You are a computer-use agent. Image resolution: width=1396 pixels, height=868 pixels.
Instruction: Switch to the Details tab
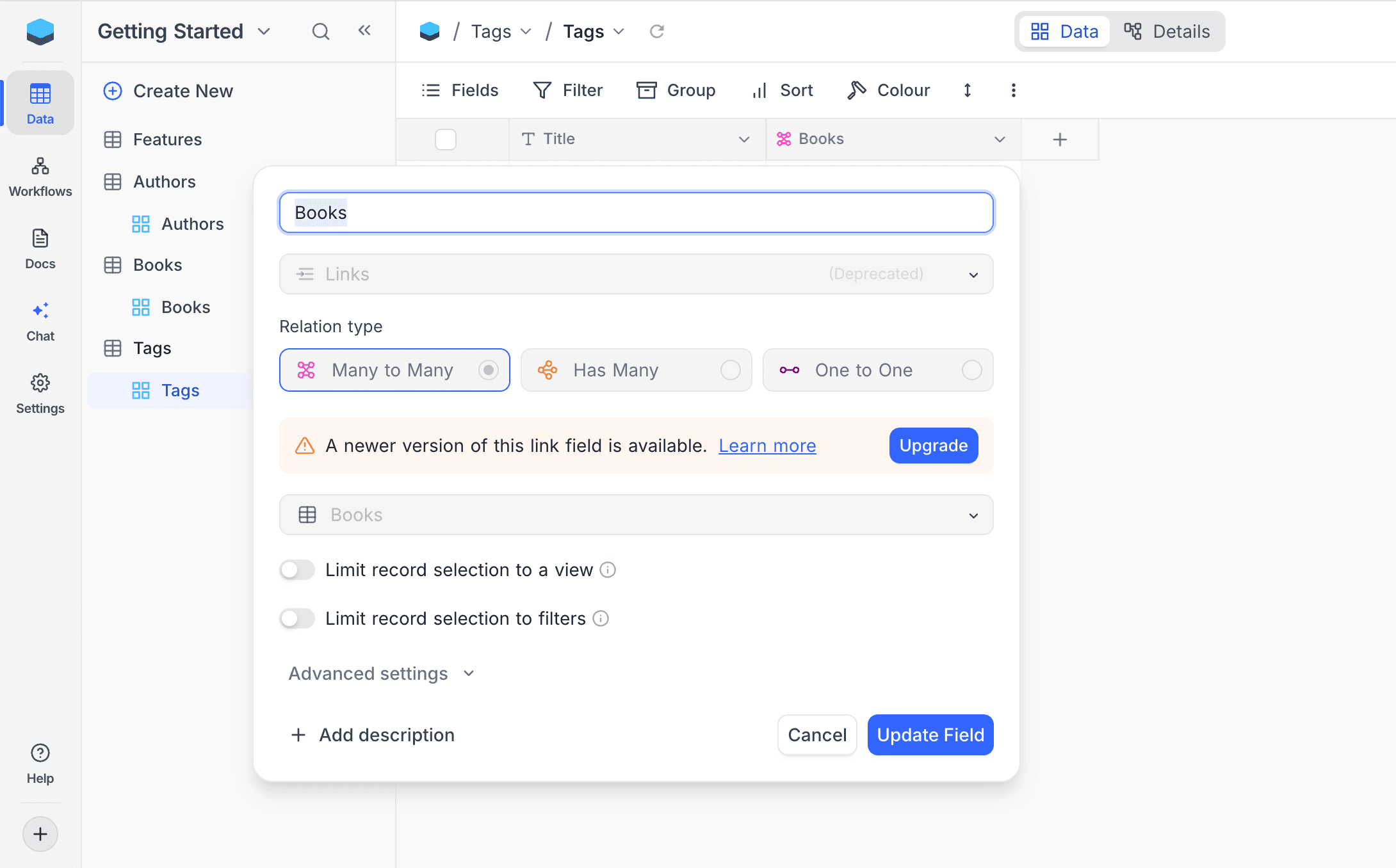(x=1167, y=31)
